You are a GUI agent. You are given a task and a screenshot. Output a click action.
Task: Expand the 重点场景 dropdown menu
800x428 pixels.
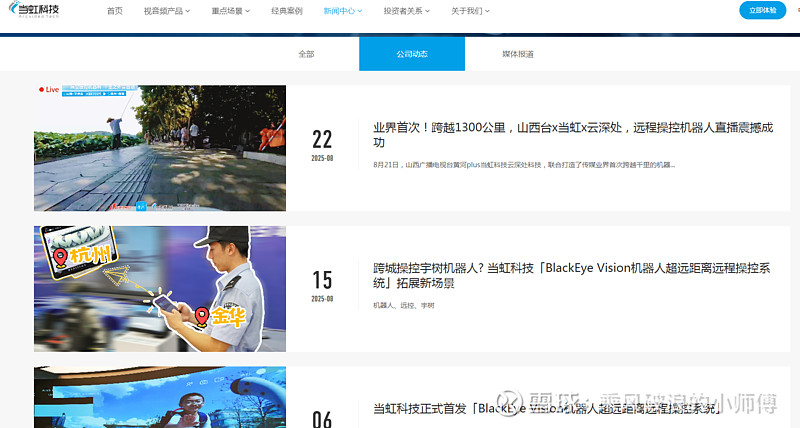(231, 11)
